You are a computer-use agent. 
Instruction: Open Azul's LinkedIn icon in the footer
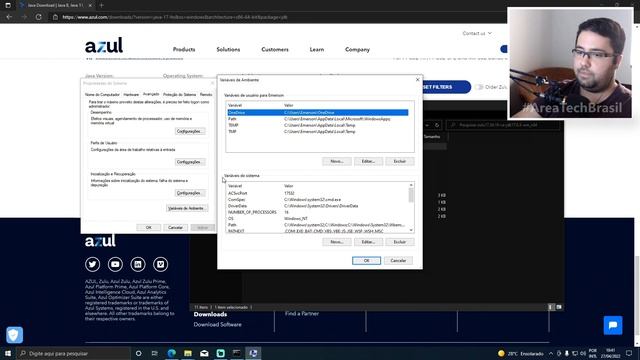click(x=138, y=264)
